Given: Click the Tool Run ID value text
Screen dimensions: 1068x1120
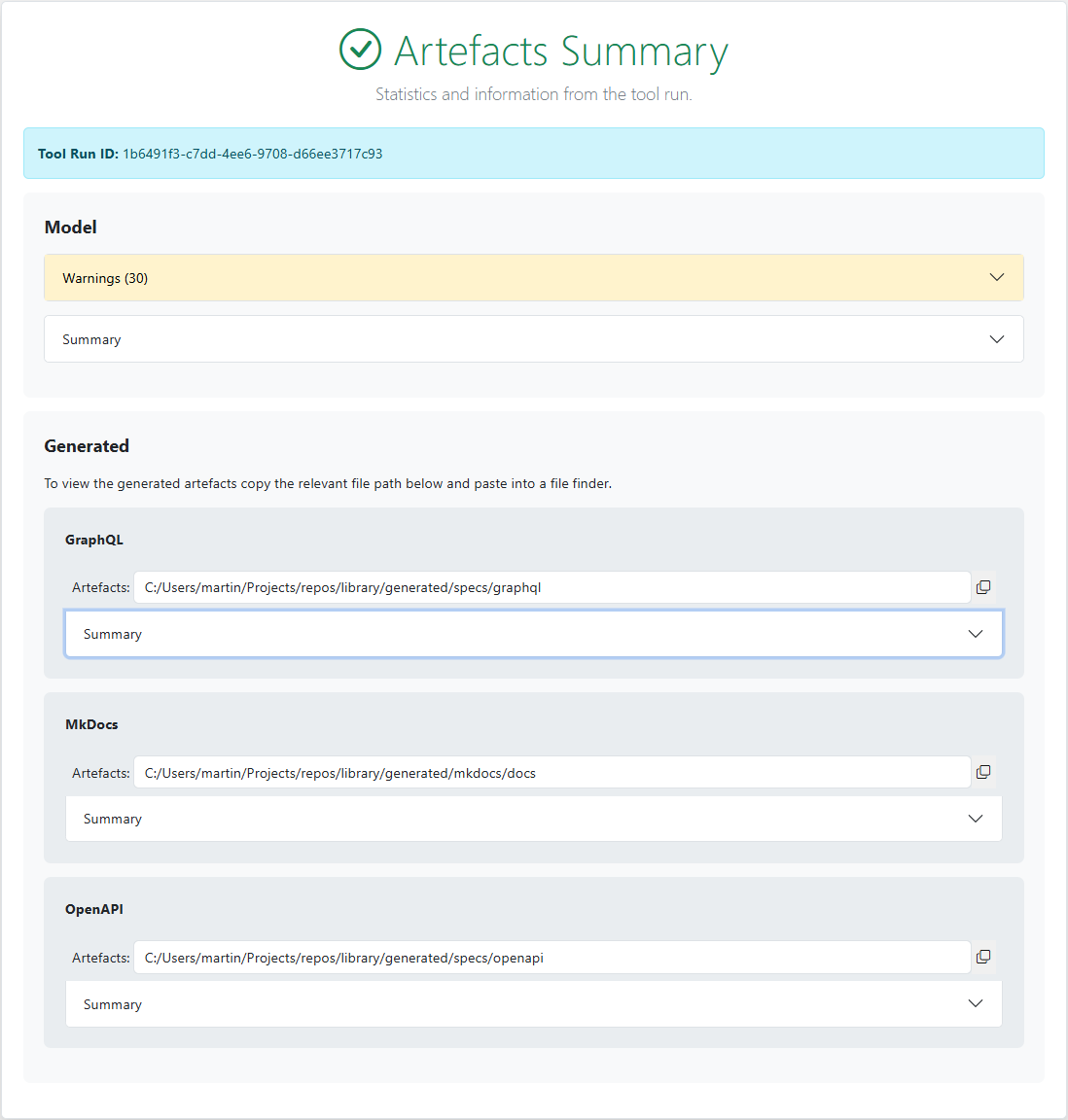Looking at the screenshot, I should (x=252, y=154).
